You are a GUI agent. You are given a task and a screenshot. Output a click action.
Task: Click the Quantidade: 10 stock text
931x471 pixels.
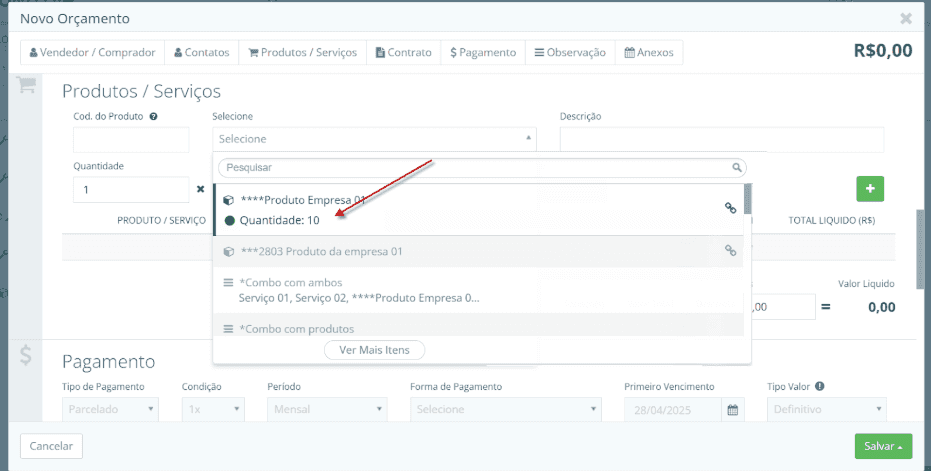coord(279,220)
